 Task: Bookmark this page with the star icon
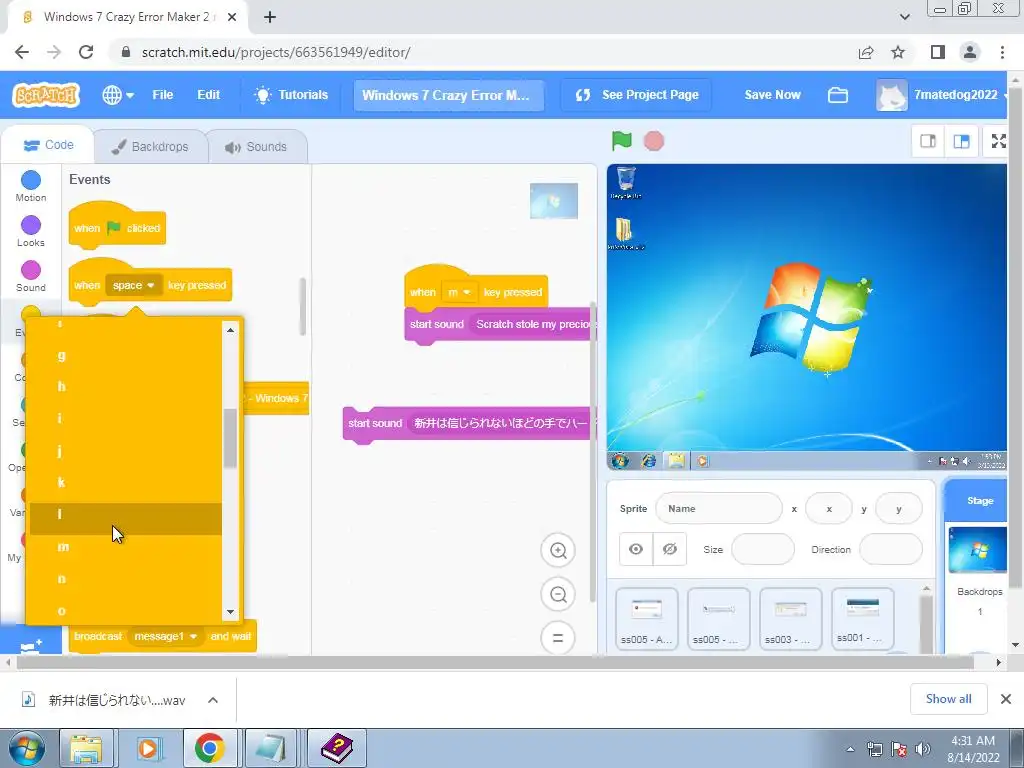898,52
